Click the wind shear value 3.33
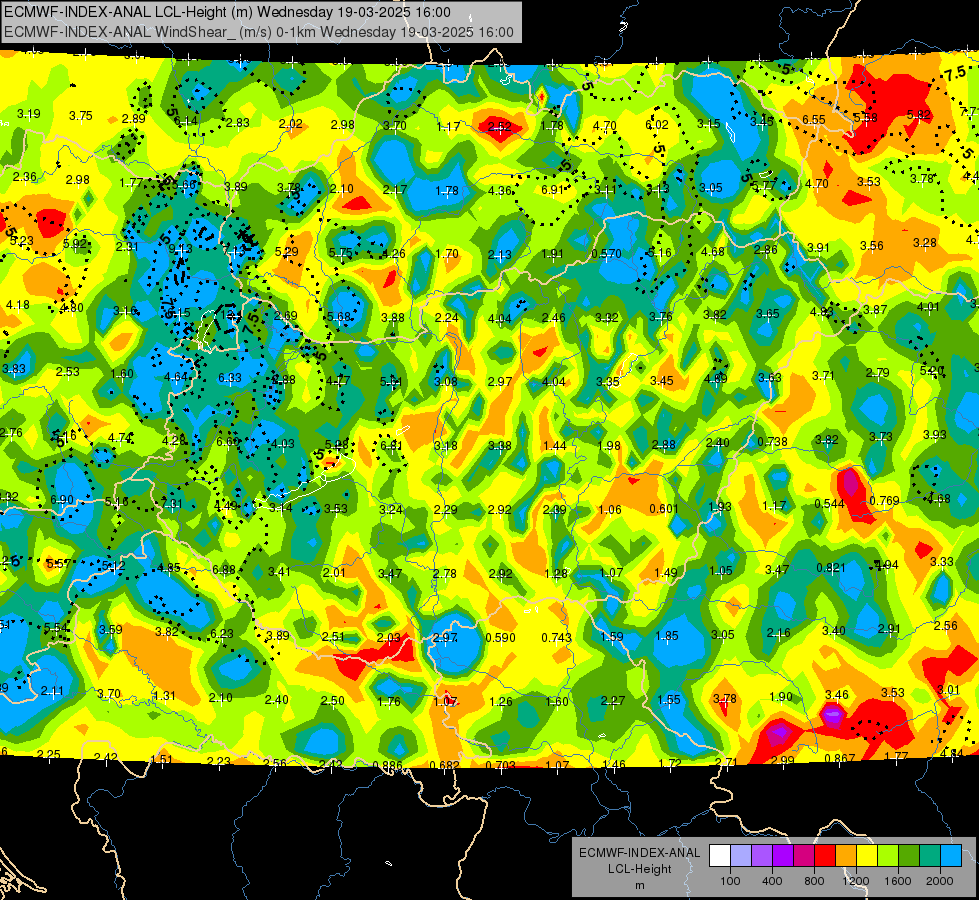 point(942,561)
